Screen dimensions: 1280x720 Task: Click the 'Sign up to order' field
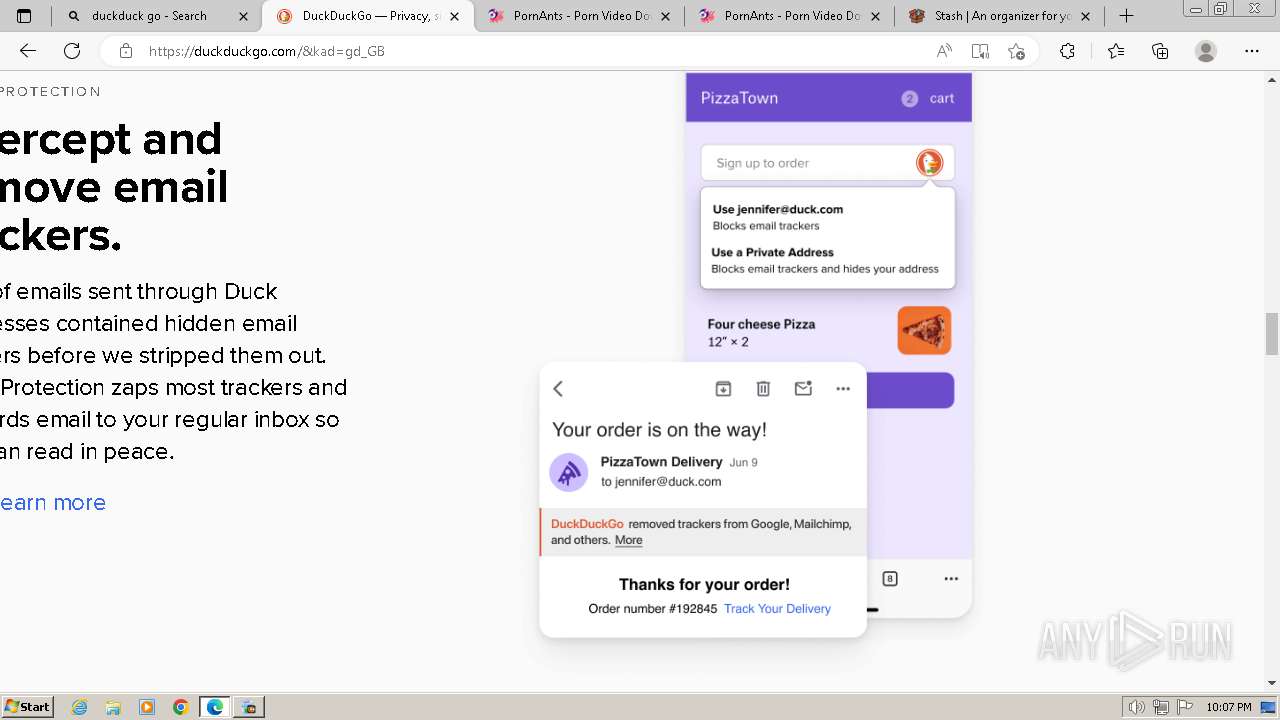[828, 163]
